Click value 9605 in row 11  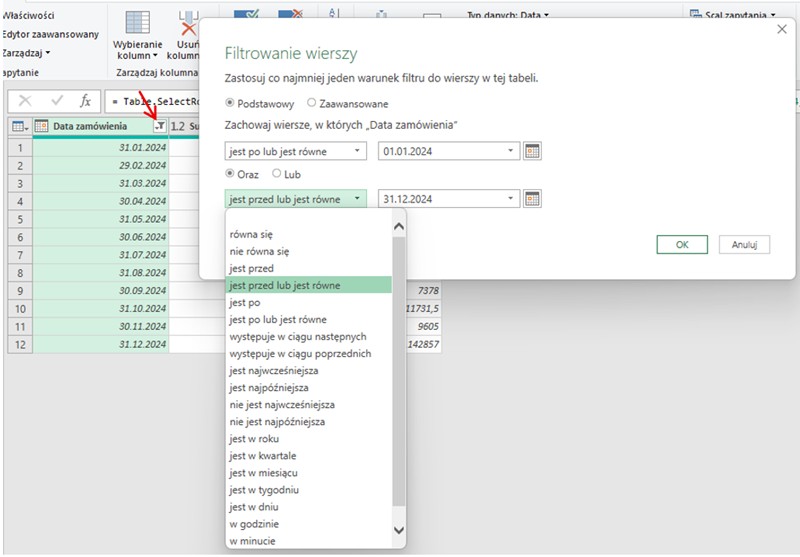428,326
